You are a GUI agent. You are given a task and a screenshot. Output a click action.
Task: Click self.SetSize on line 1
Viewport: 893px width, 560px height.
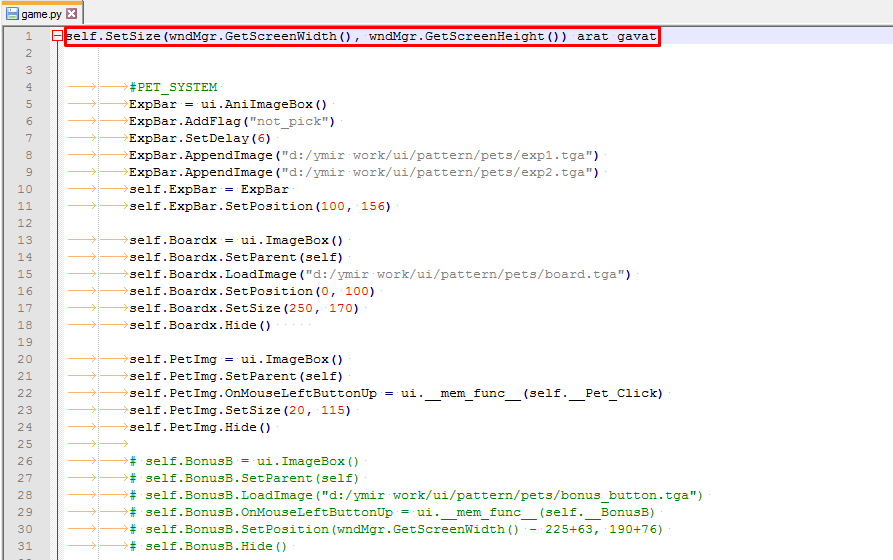point(113,36)
